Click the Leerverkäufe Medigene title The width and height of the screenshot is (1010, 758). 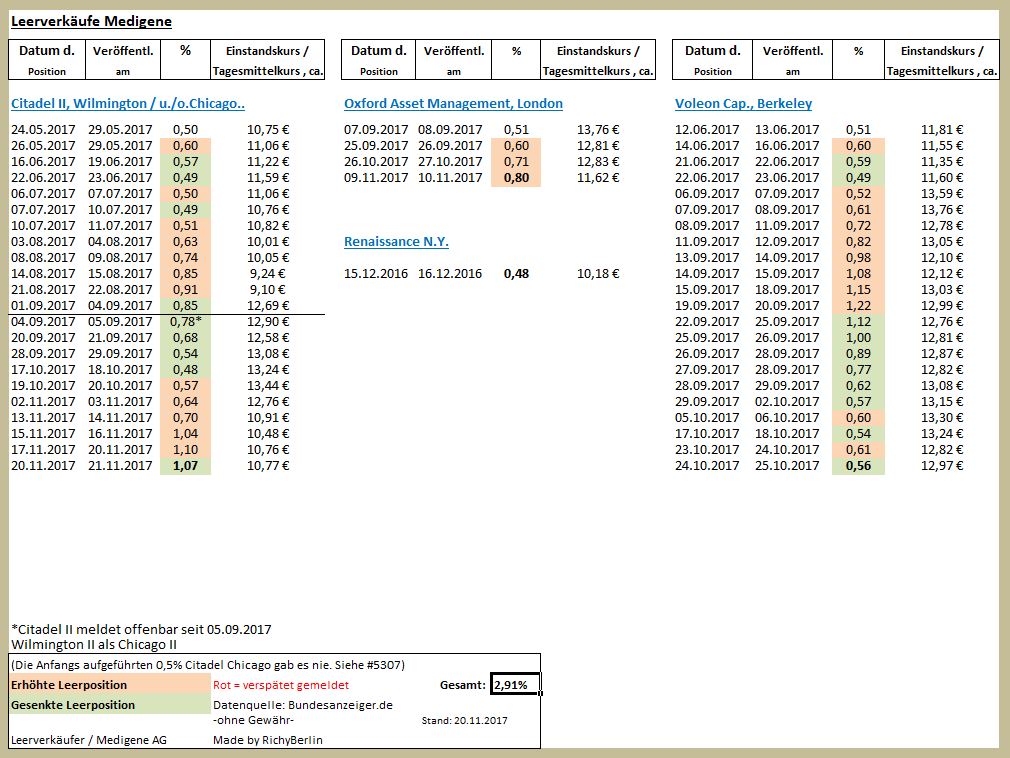93,20
